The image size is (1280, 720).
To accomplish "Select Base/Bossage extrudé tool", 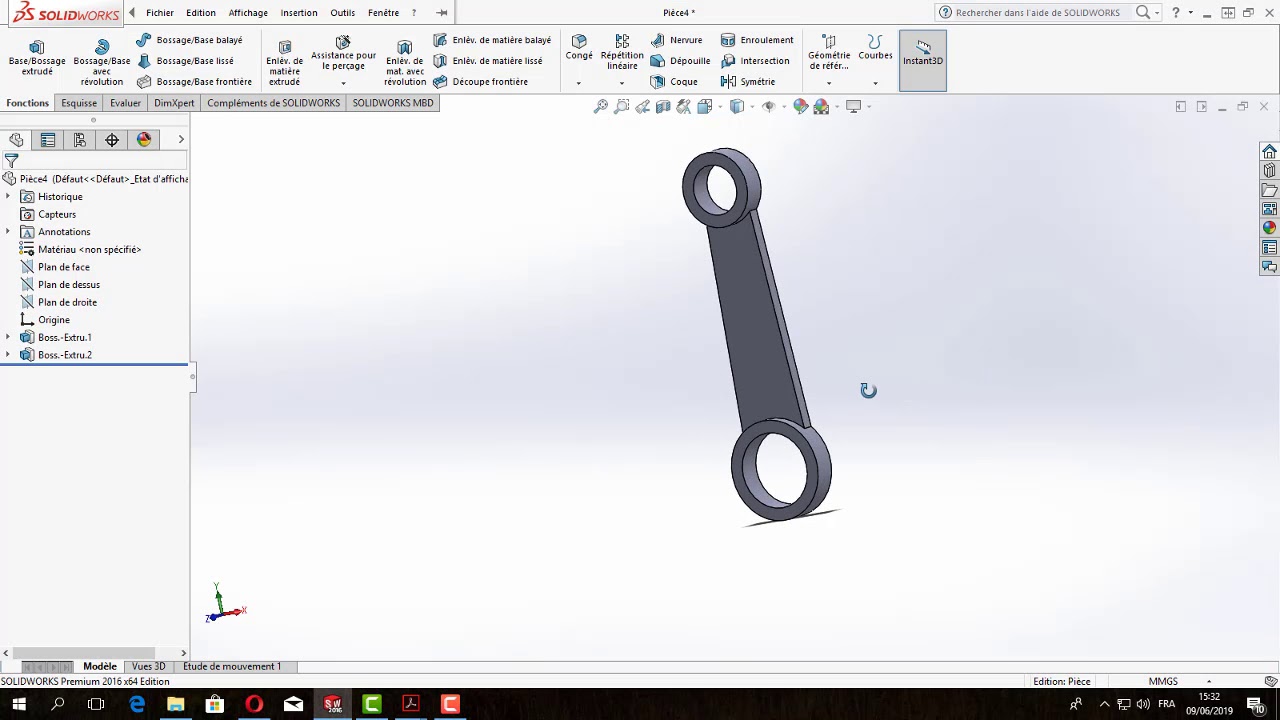I will (37, 58).
